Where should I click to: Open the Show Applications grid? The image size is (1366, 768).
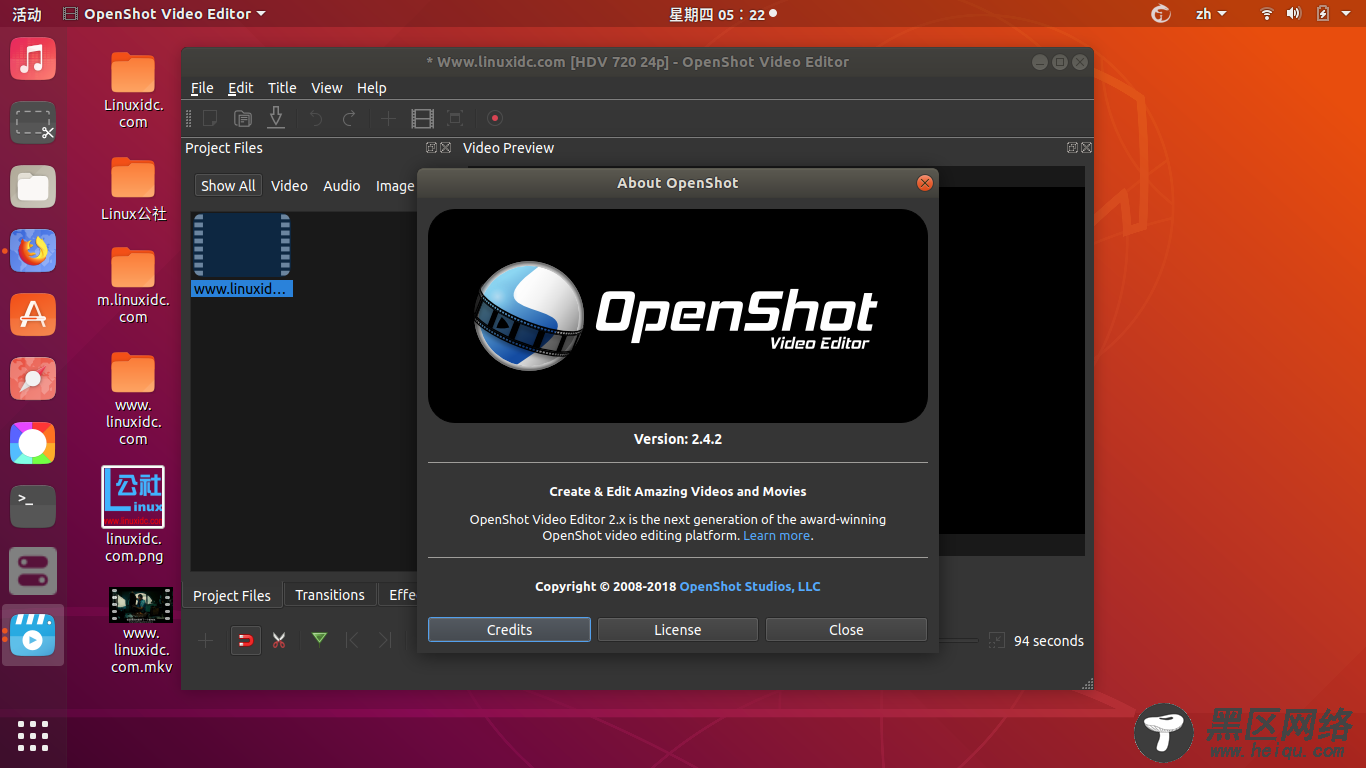[33, 735]
